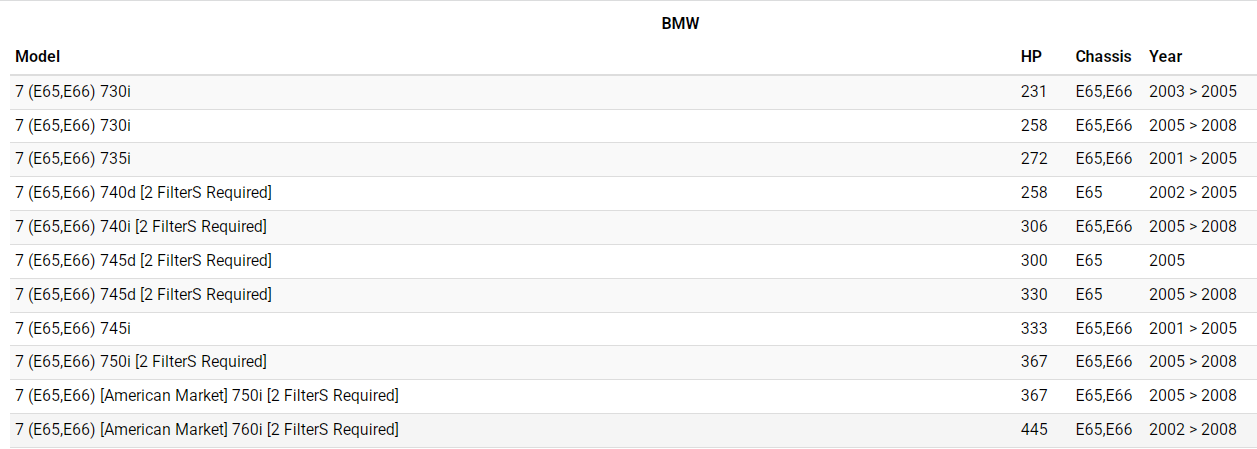The width and height of the screenshot is (1257, 449).
Task: Click the [American Market] 750i model
Action: tap(206, 396)
